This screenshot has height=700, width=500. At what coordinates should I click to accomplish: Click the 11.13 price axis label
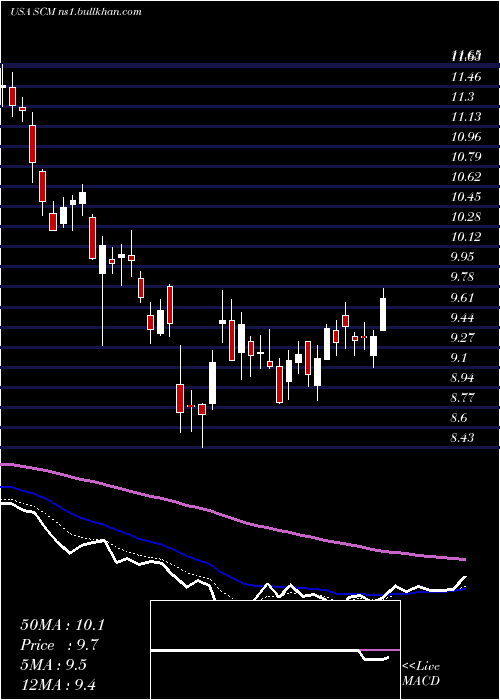click(x=466, y=117)
